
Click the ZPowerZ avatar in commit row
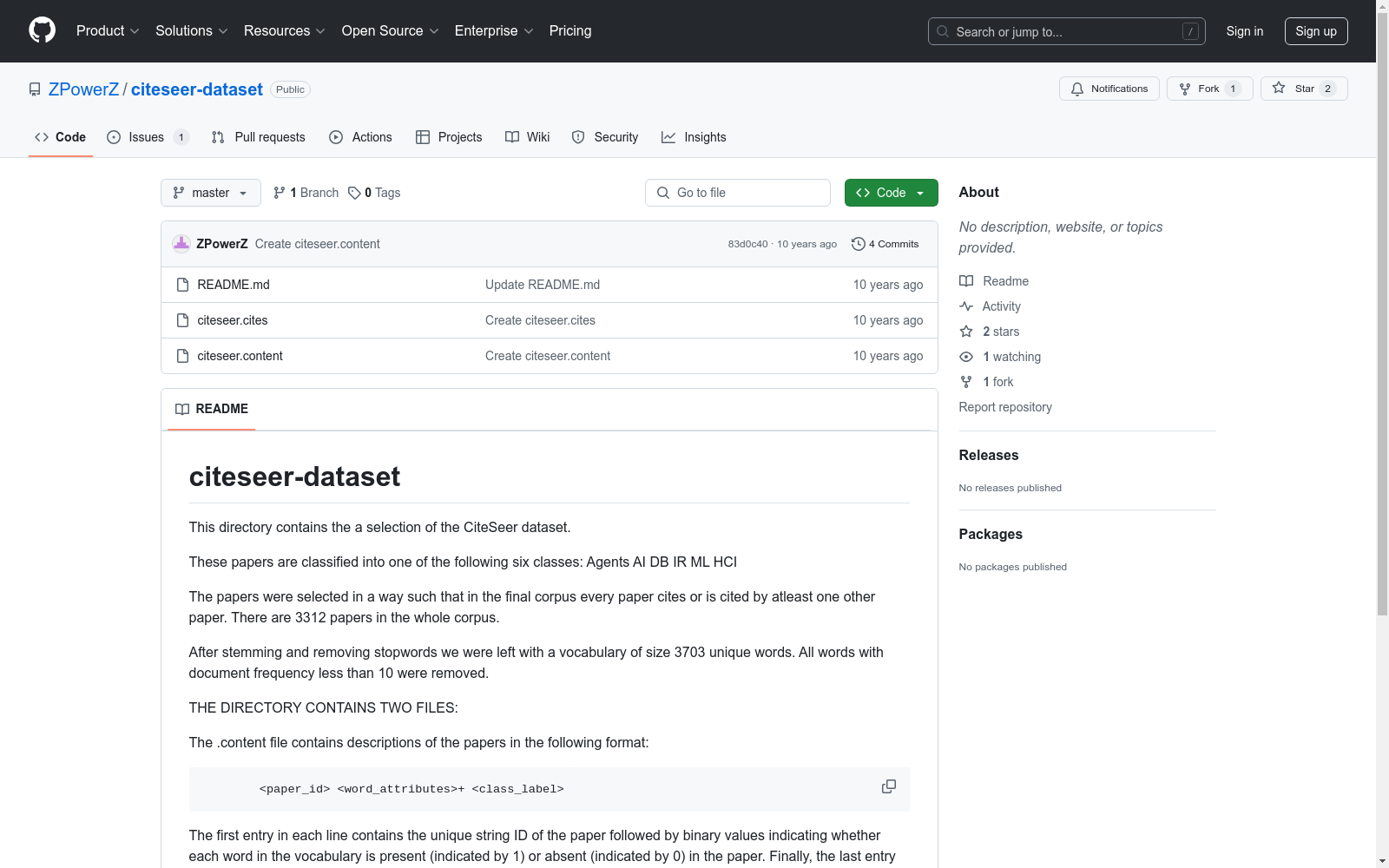tap(181, 244)
